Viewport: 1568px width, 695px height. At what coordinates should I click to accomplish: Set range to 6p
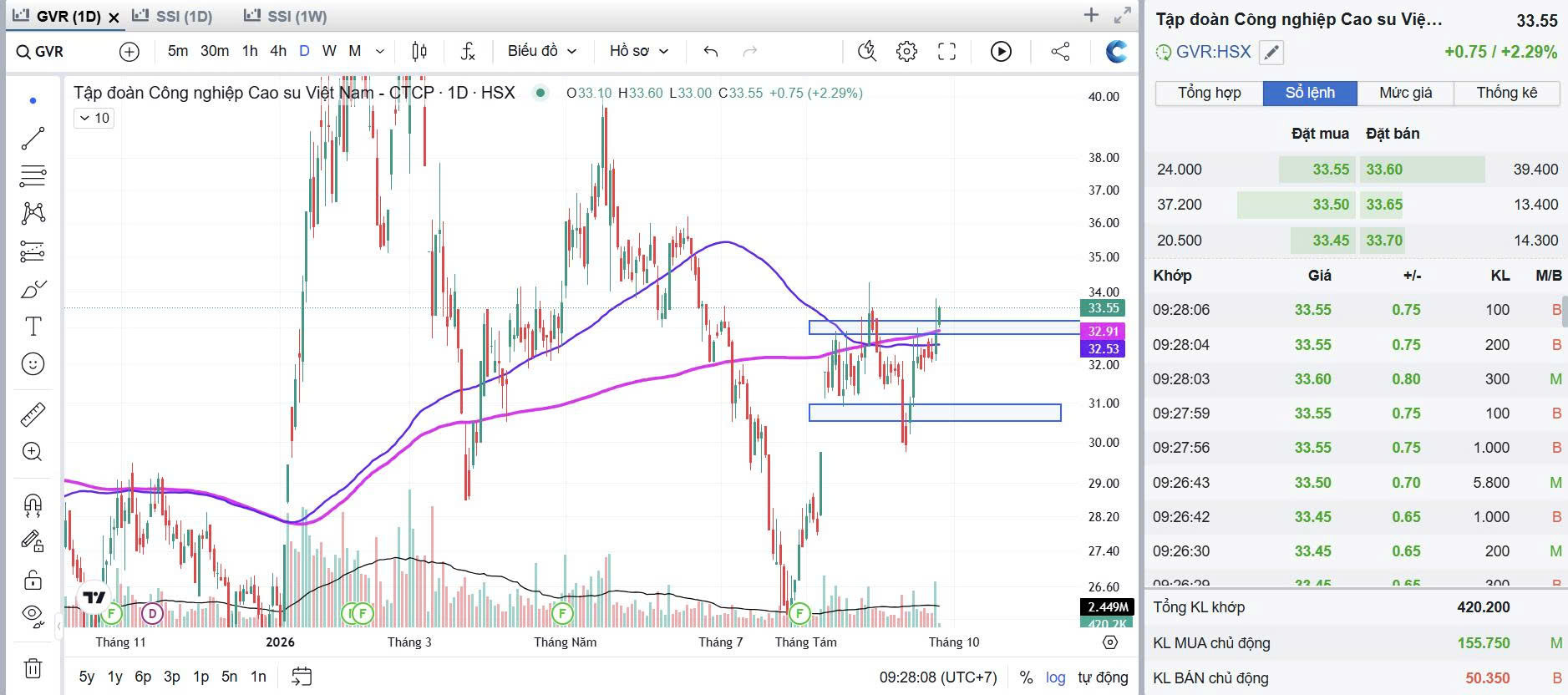click(x=143, y=677)
